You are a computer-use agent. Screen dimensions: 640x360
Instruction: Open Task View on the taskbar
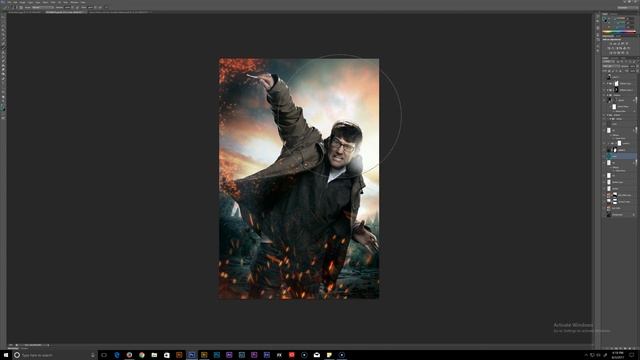(104, 355)
